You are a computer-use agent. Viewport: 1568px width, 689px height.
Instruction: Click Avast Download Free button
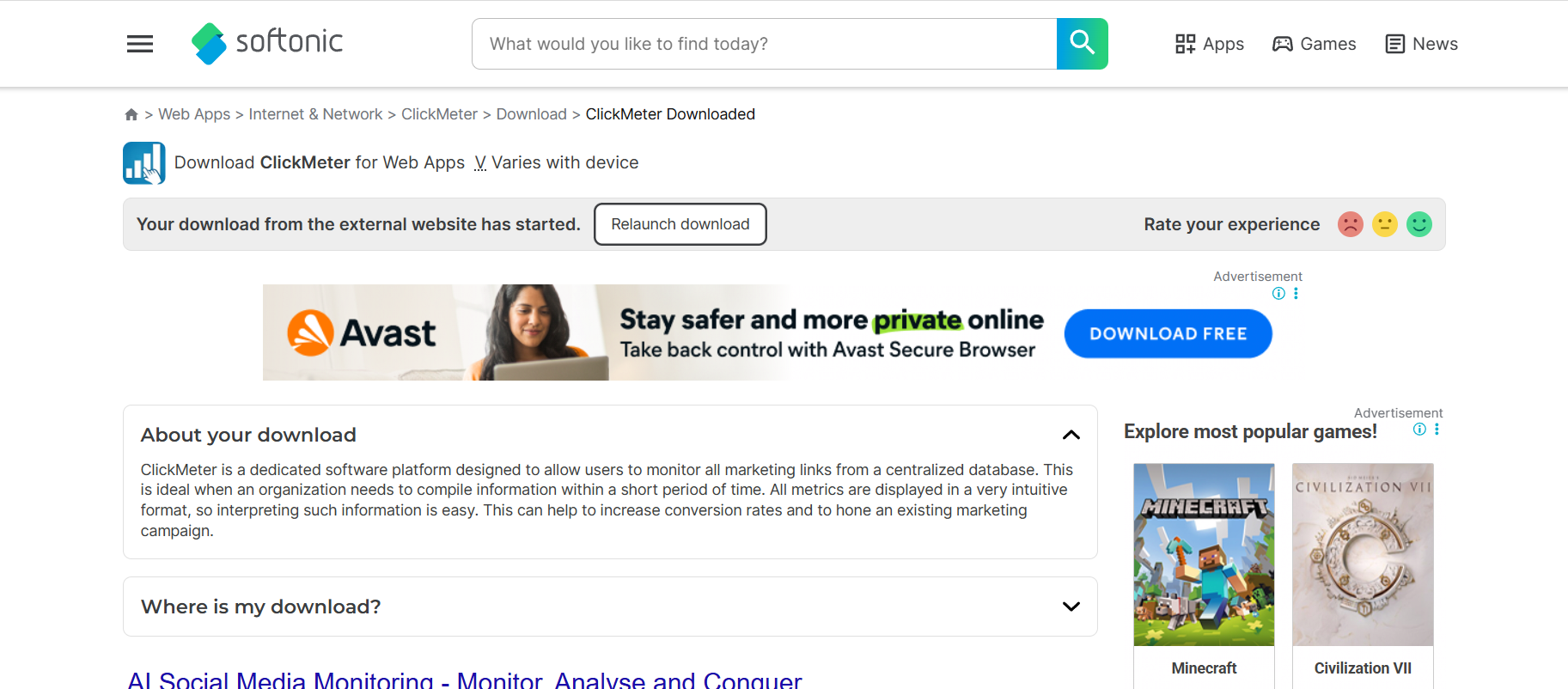(x=1168, y=333)
